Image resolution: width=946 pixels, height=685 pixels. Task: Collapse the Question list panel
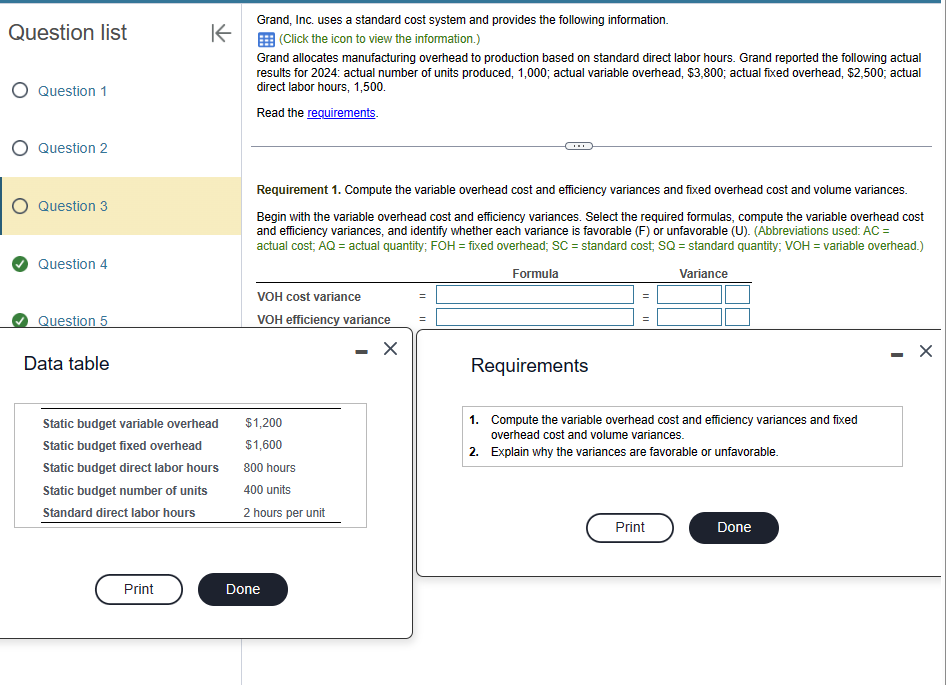221,32
